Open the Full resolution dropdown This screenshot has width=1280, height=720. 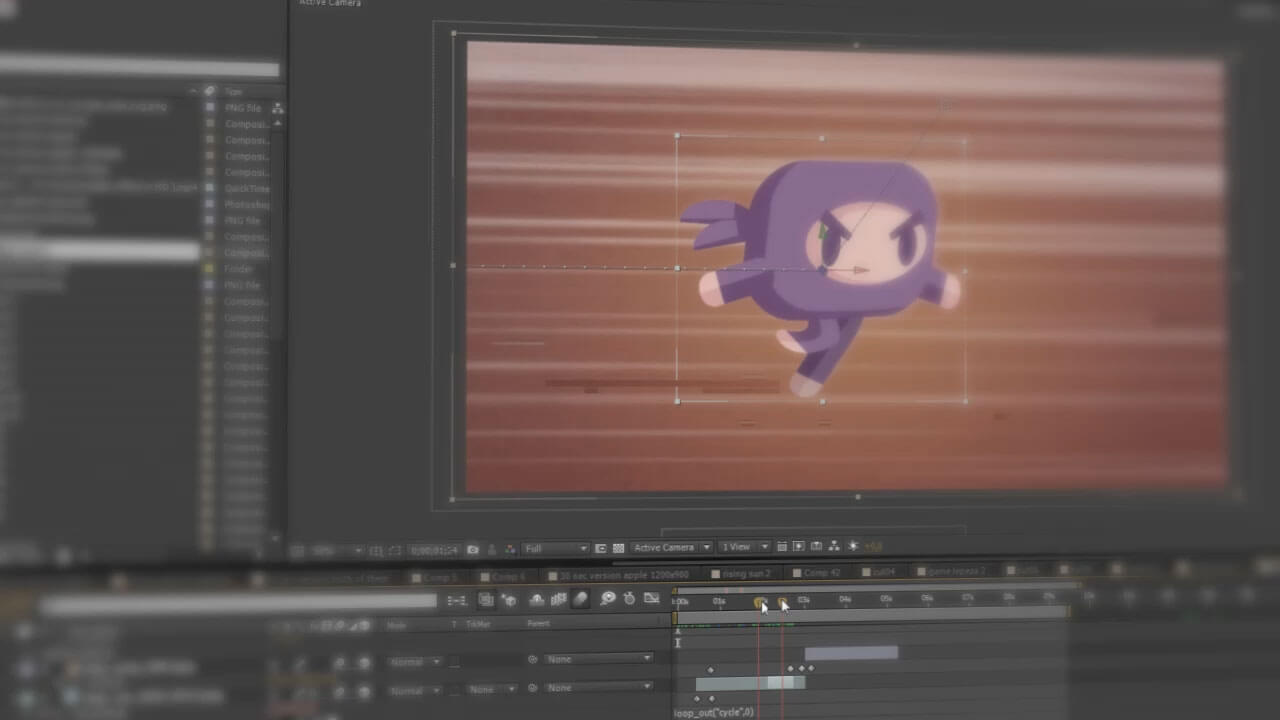pos(556,548)
